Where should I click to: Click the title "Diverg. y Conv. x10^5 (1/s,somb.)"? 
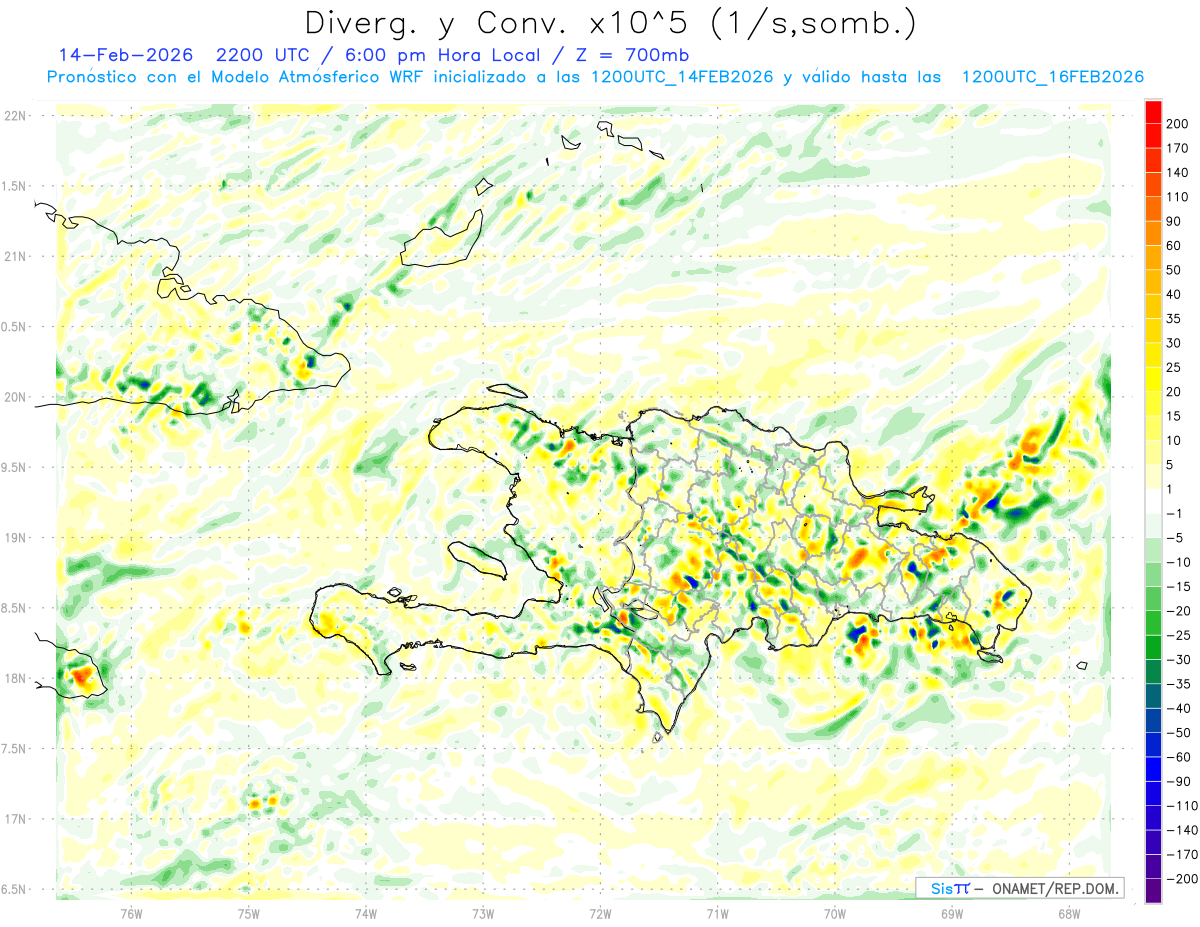610,22
